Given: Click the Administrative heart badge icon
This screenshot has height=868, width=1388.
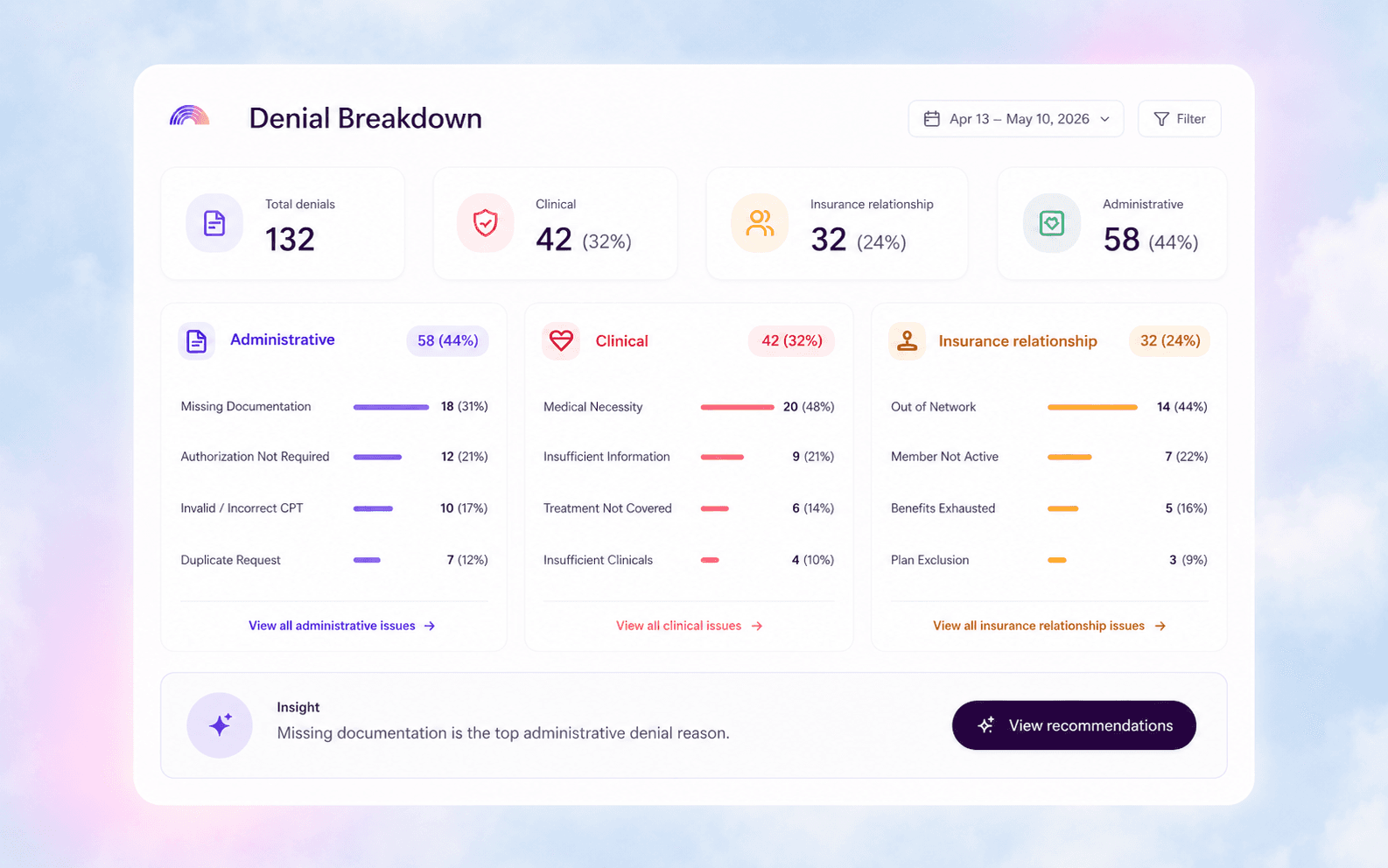Looking at the screenshot, I should [x=1052, y=223].
